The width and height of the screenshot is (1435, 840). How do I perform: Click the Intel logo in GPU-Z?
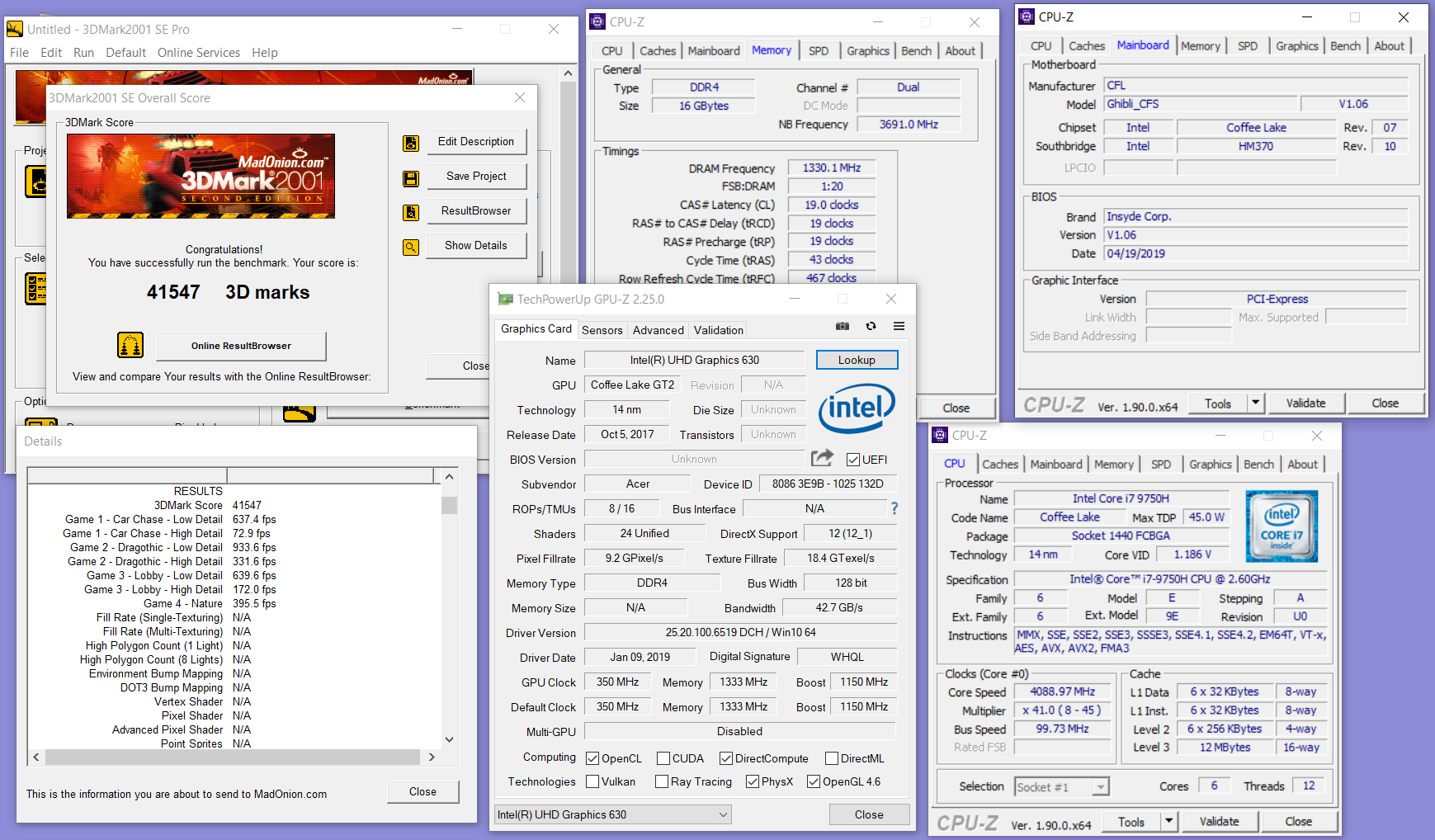[x=857, y=408]
